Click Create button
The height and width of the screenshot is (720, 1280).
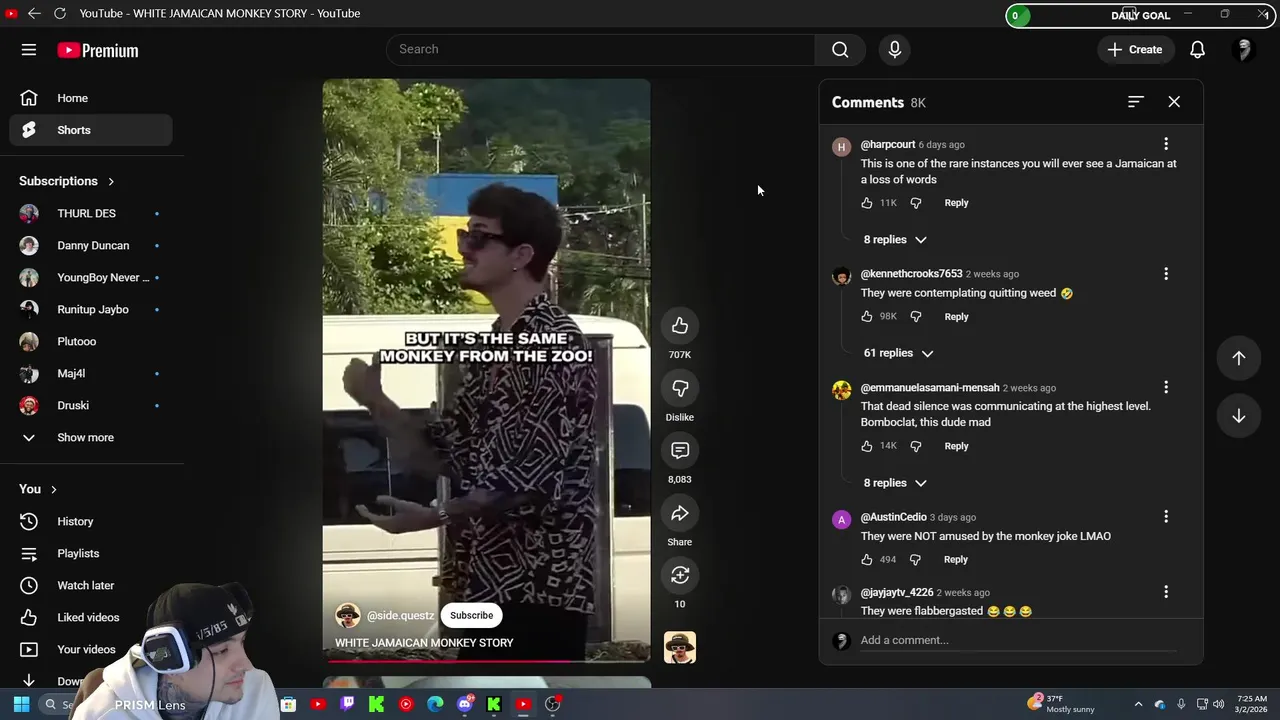pos(1135,49)
